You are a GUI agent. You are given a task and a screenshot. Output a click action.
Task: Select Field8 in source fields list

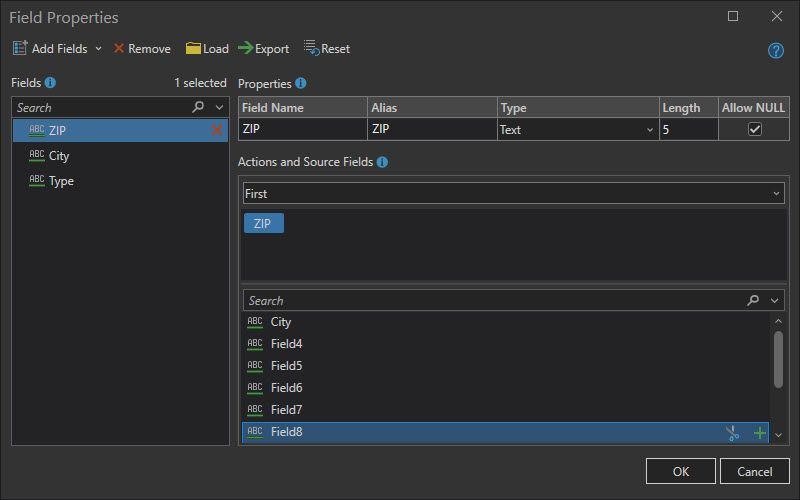coord(505,432)
